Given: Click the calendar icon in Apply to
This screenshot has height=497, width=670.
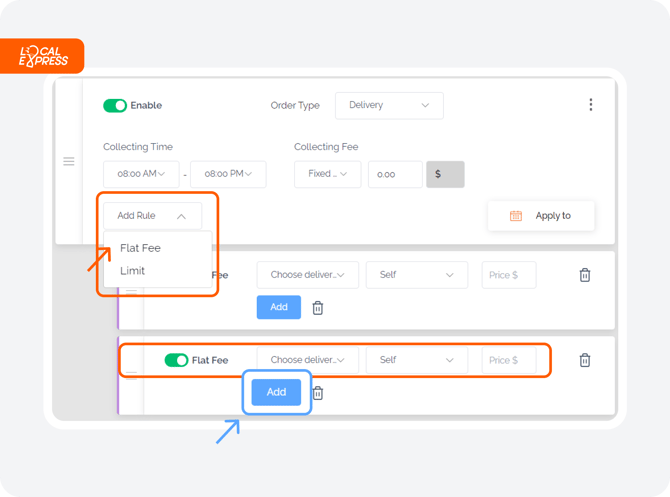Looking at the screenshot, I should tap(516, 216).
